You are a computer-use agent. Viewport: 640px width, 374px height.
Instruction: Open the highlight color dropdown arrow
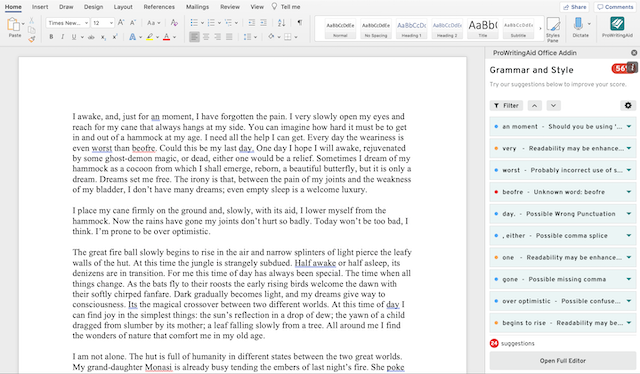click(x=157, y=37)
